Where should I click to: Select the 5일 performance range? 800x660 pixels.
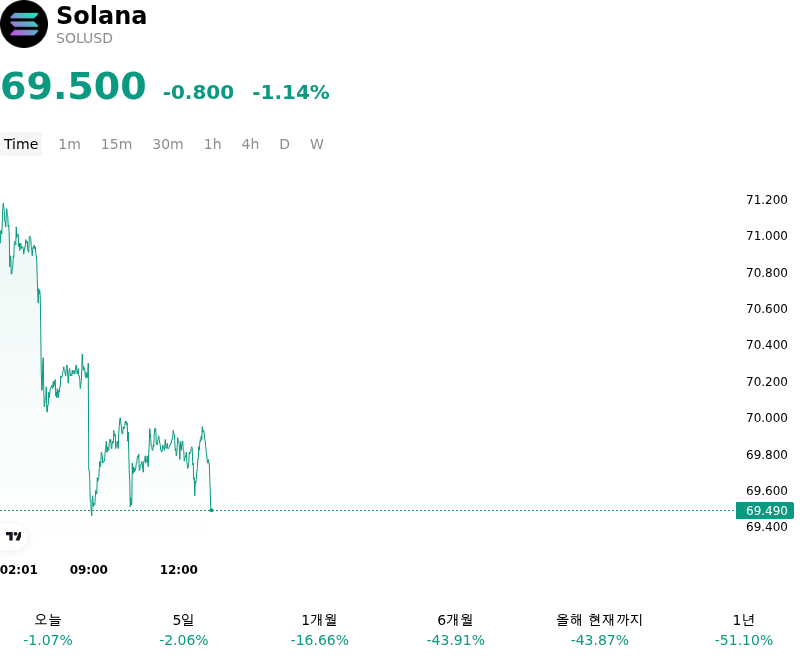point(184,630)
